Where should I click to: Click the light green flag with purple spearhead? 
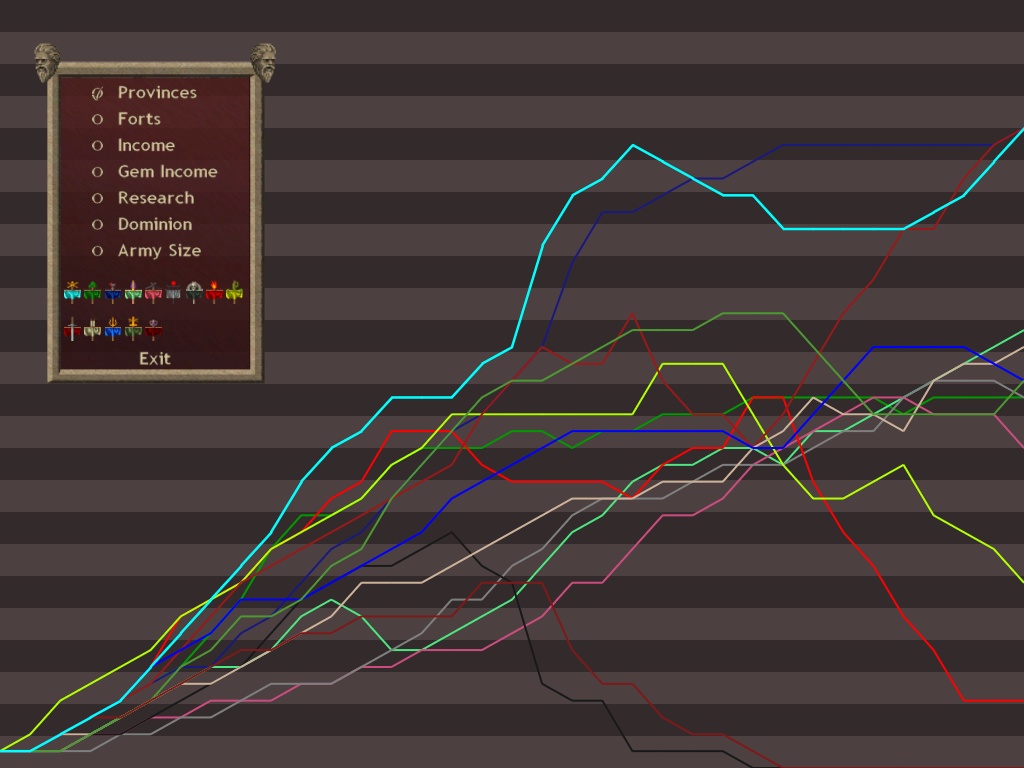coord(133,292)
